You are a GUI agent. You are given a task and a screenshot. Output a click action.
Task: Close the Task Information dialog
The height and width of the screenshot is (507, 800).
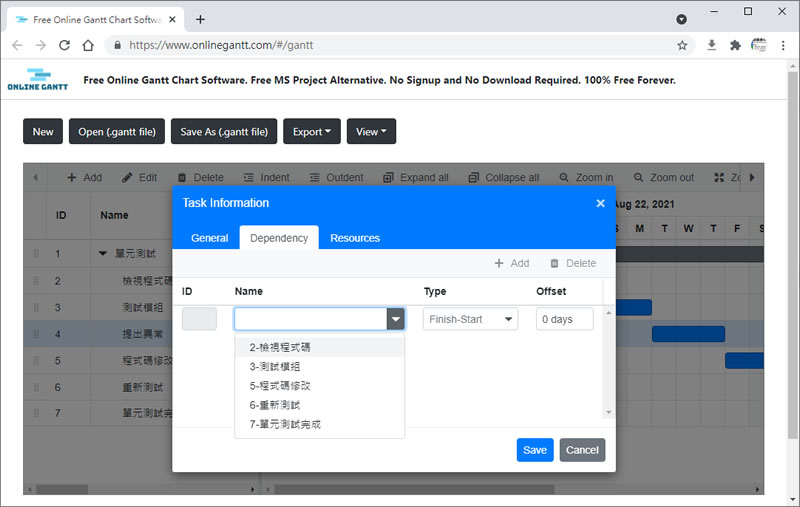601,204
